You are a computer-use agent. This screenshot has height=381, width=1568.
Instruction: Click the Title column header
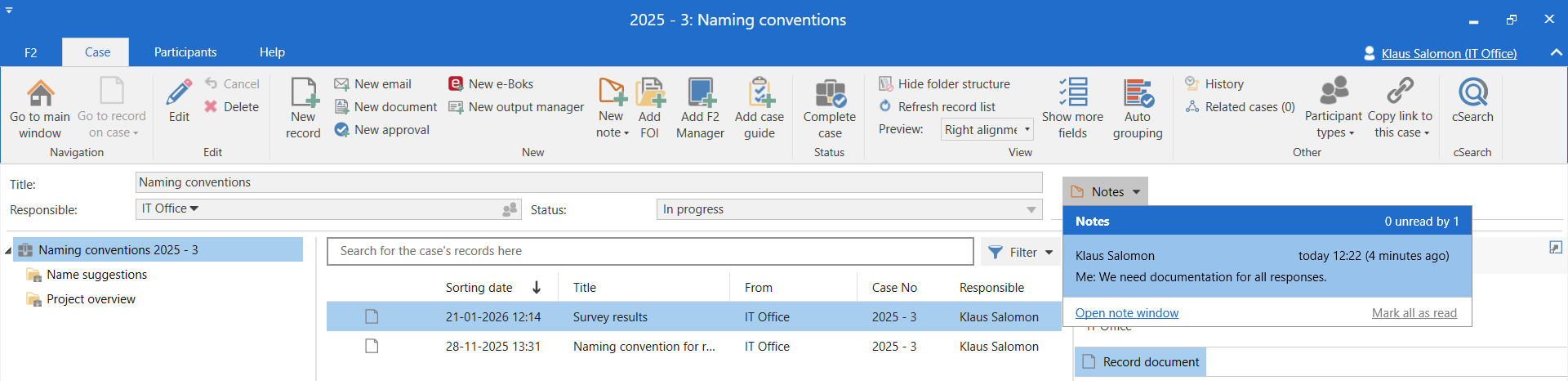[x=585, y=288]
